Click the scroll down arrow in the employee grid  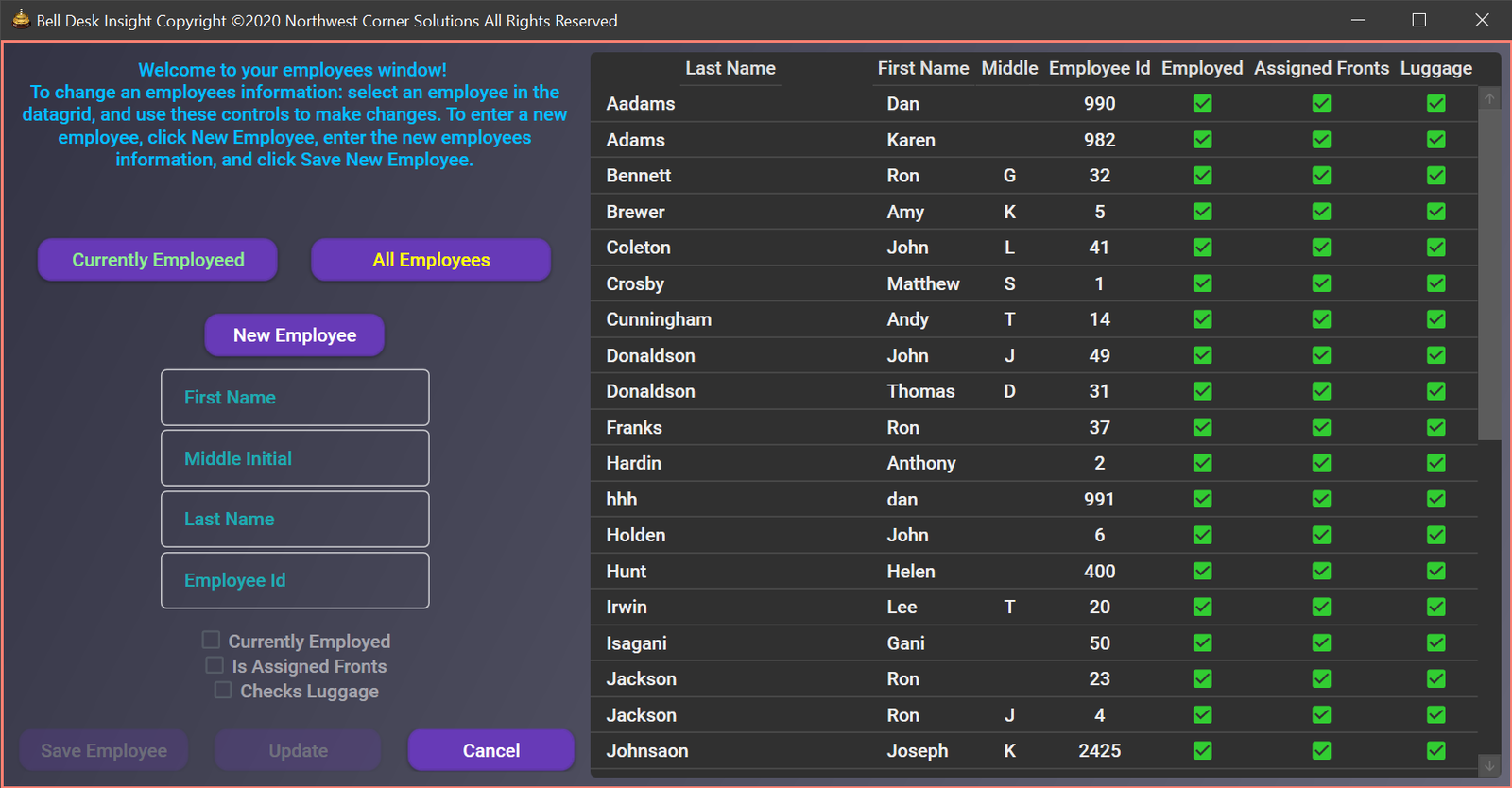1489,765
